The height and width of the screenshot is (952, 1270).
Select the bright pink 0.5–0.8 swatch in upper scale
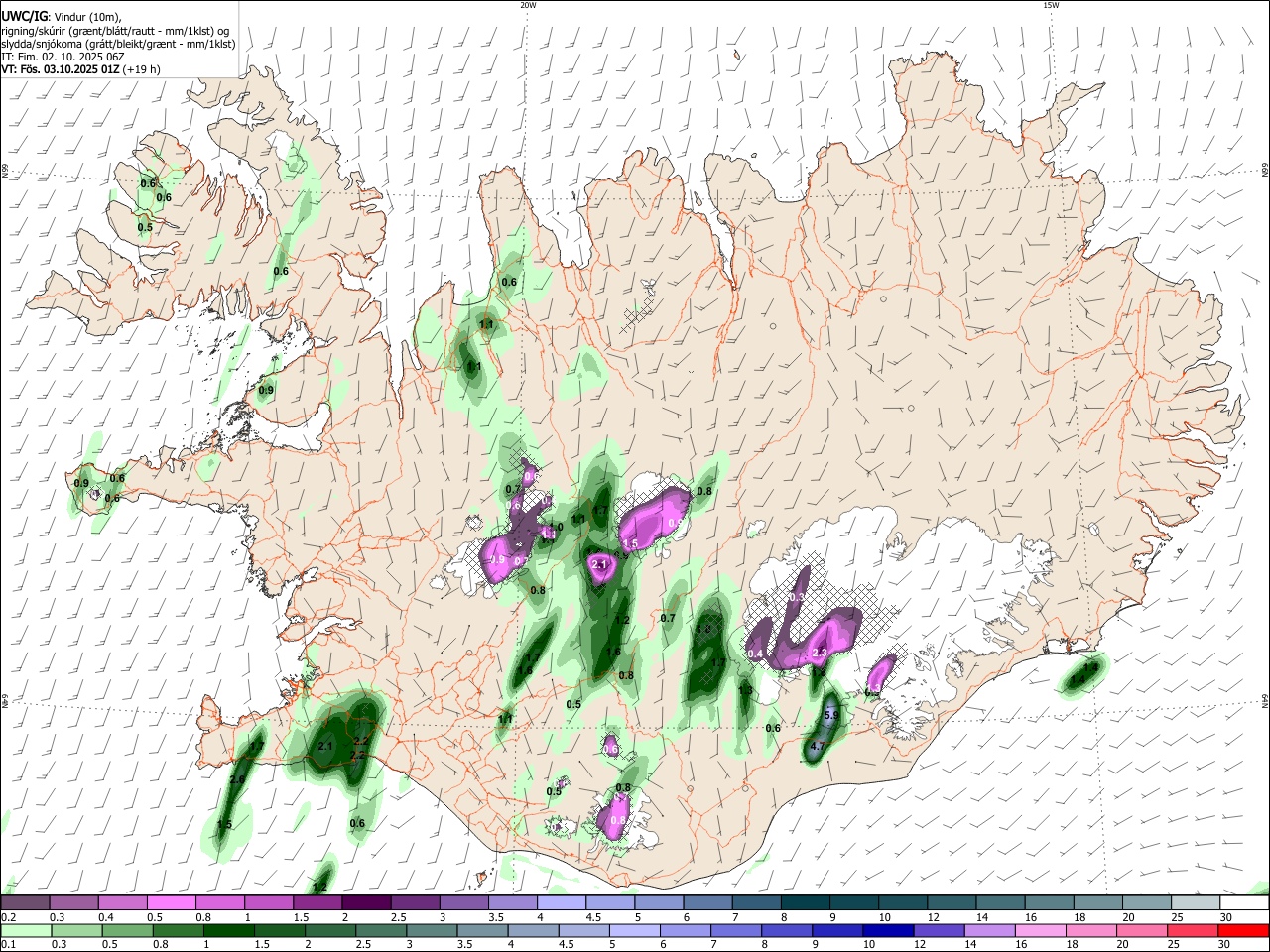point(171,903)
